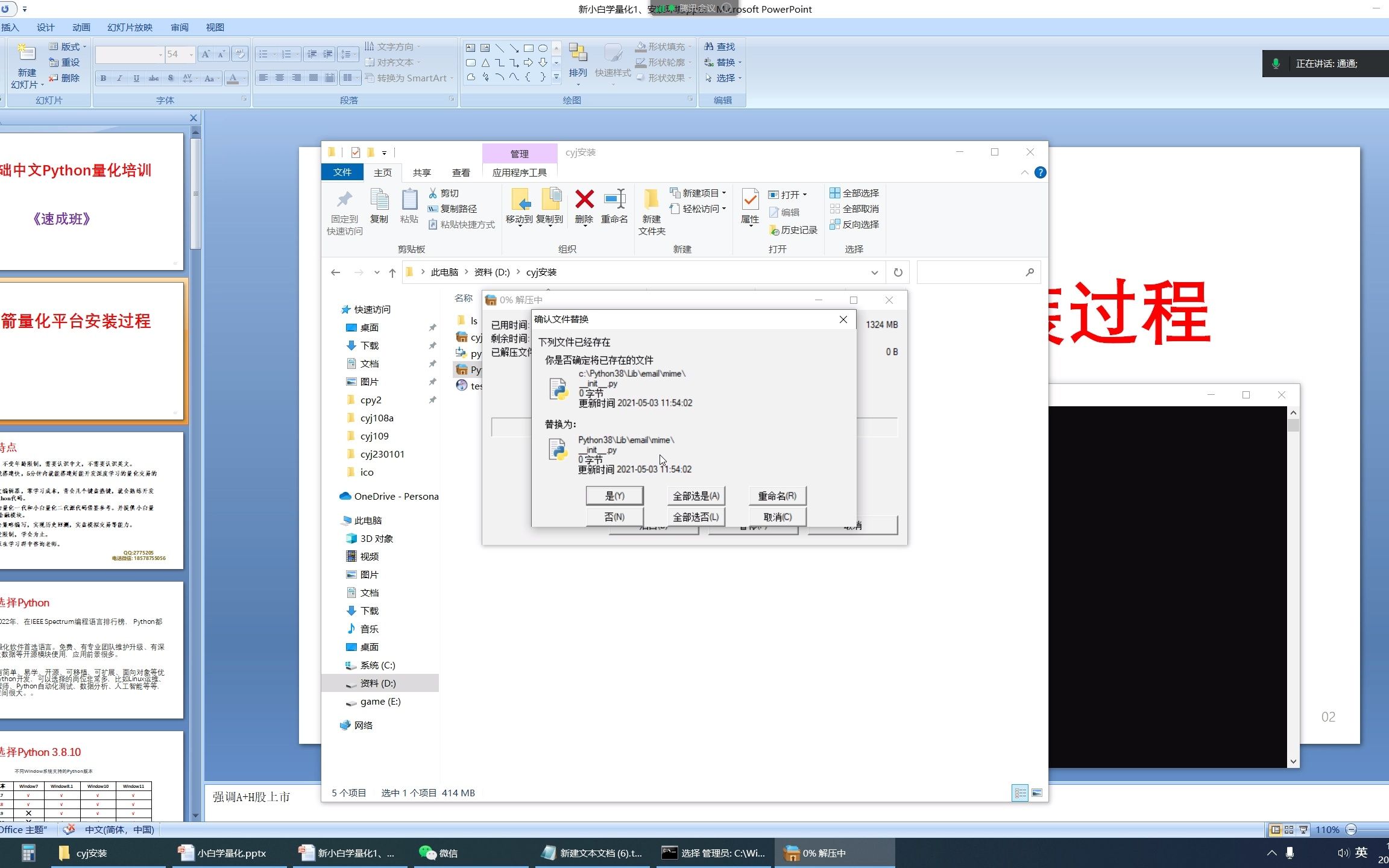
Task: Click Rename button in file replace dialog
Action: [x=776, y=496]
